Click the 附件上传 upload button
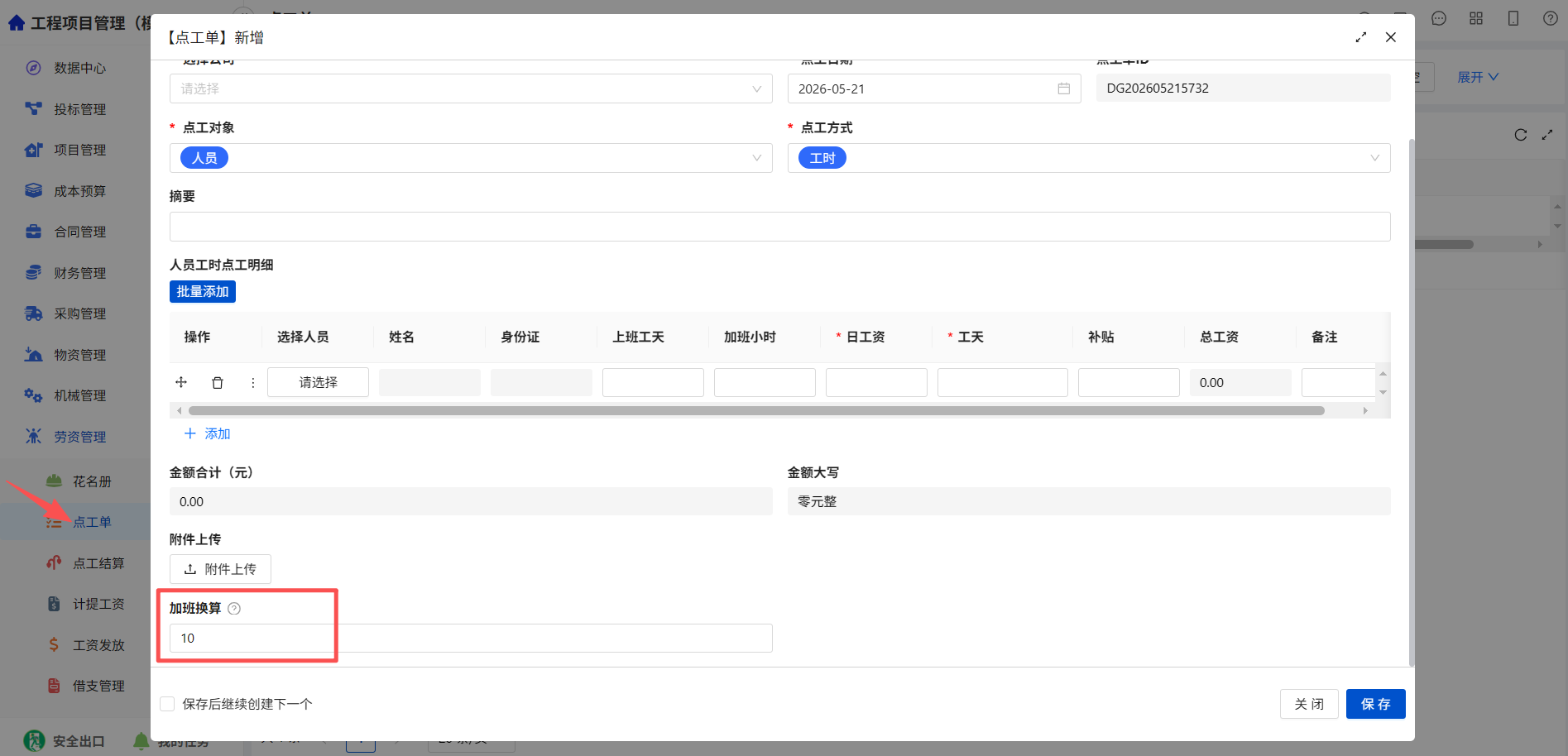This screenshot has width=1568, height=756. (220, 569)
